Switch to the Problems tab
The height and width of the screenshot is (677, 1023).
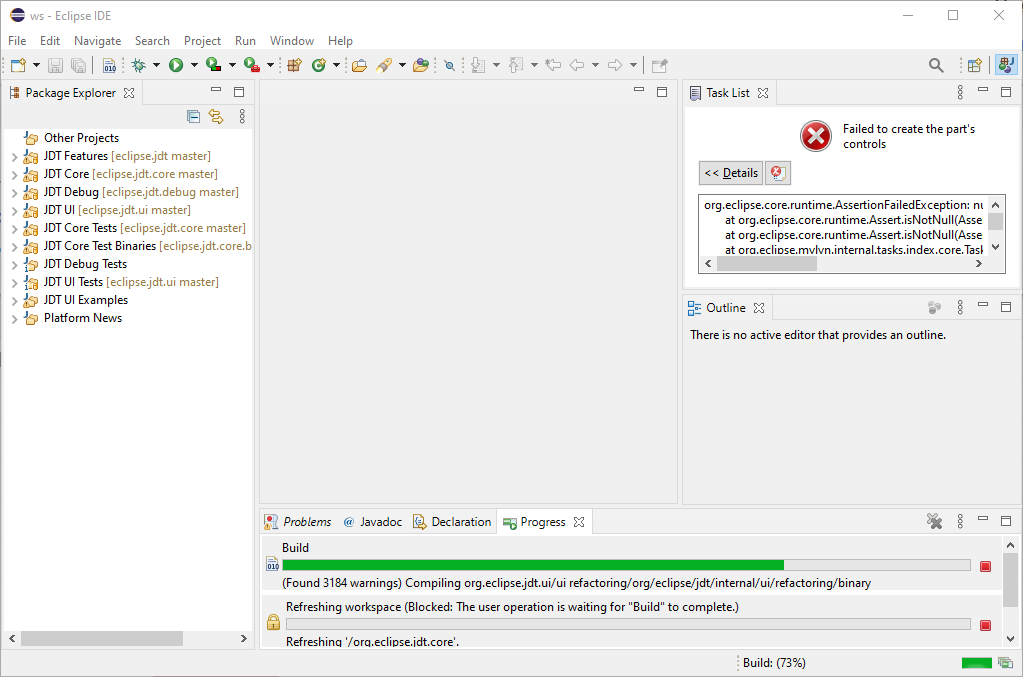(298, 522)
